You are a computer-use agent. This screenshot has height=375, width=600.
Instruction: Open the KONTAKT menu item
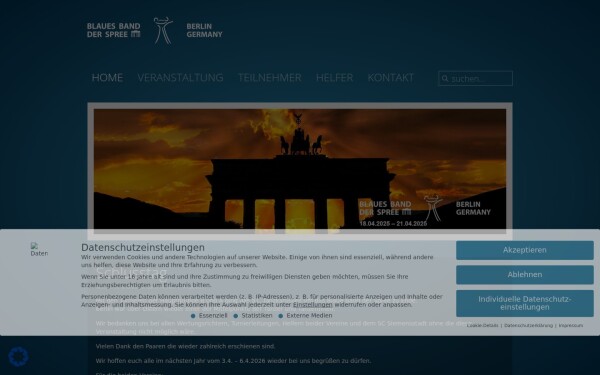pyautogui.click(x=391, y=78)
